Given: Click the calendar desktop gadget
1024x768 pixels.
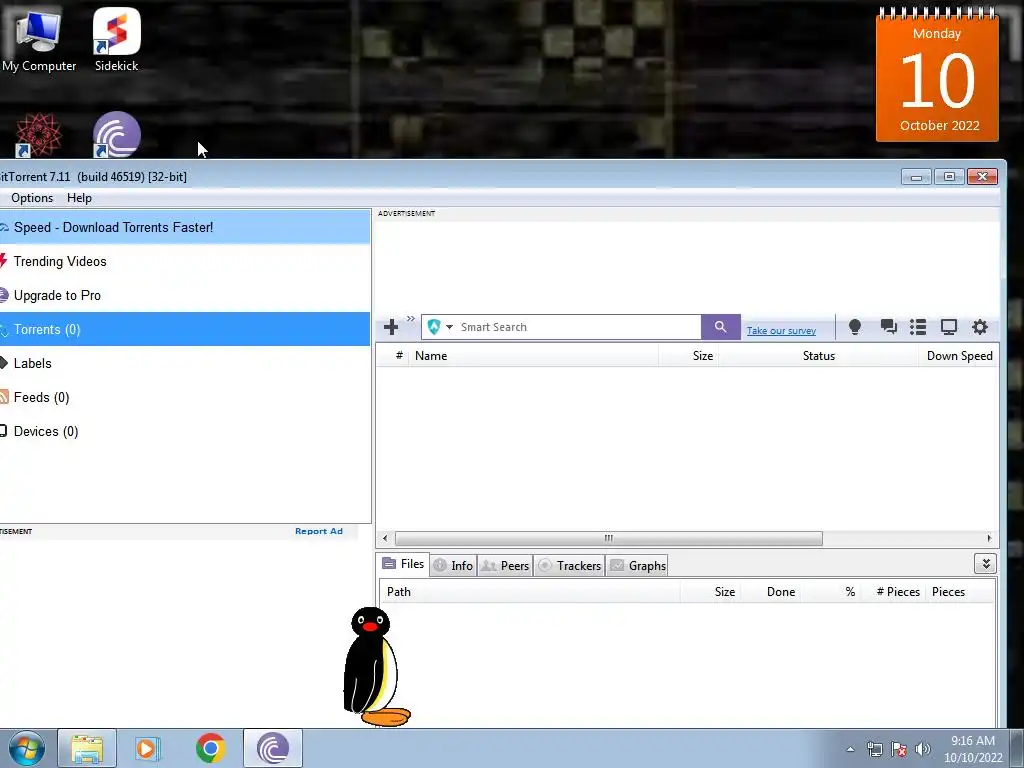Looking at the screenshot, I should pyautogui.click(x=937, y=75).
